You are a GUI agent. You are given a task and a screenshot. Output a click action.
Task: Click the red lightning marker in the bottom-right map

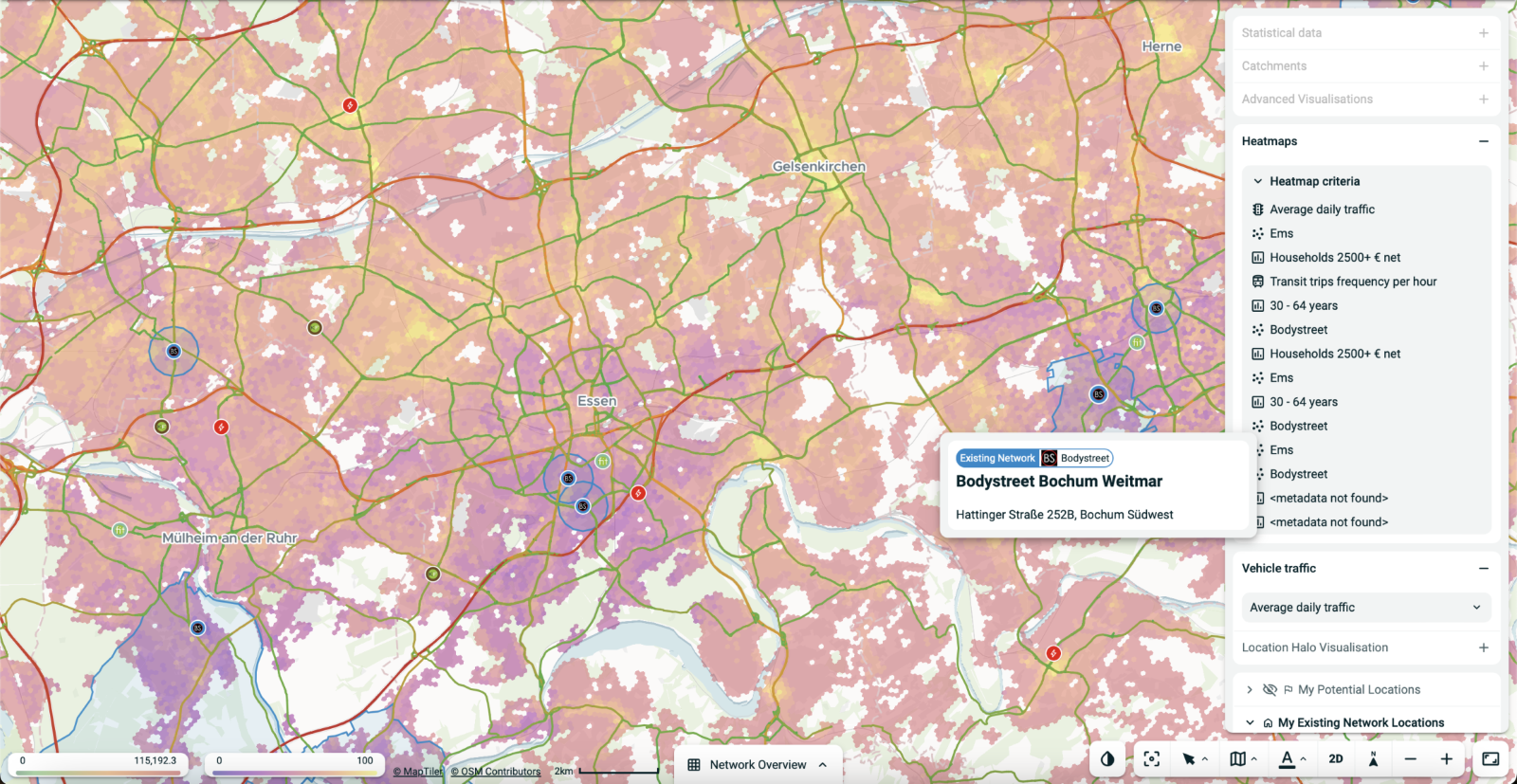point(1052,653)
